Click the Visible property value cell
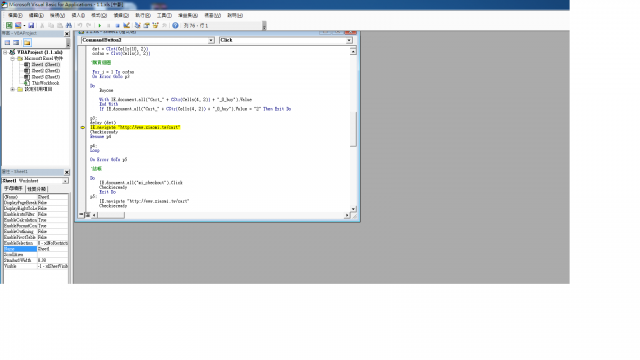Viewport: 640px width, 360px height. [53, 266]
